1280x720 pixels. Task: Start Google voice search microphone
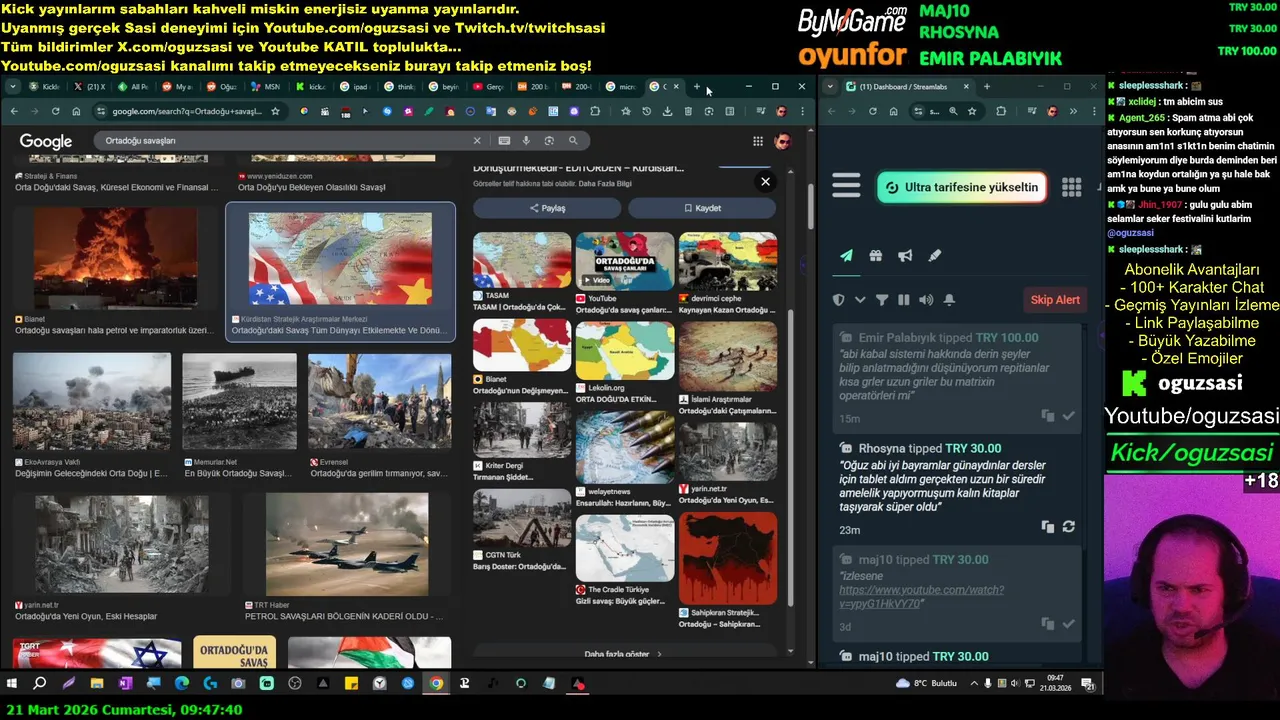point(527,141)
